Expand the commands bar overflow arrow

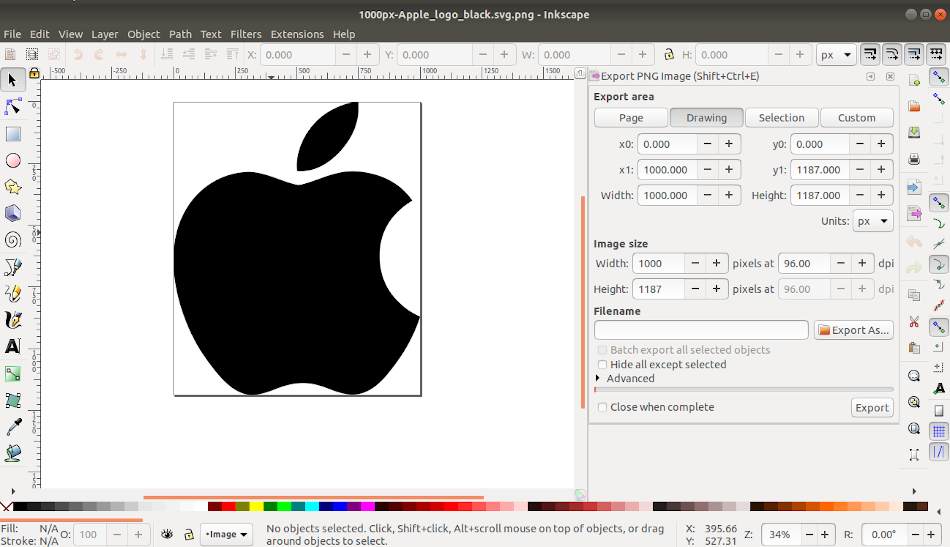point(914,491)
